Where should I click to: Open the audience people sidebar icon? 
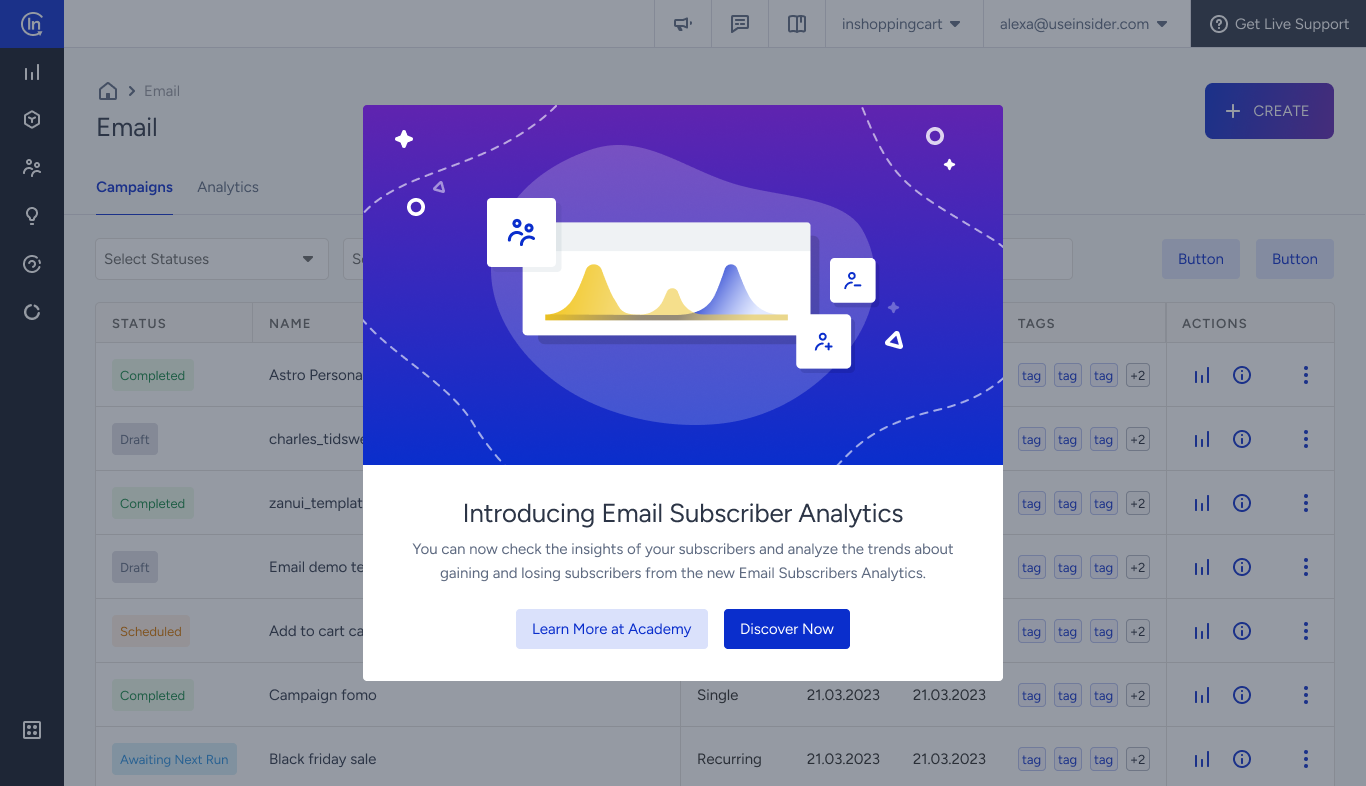click(32, 168)
